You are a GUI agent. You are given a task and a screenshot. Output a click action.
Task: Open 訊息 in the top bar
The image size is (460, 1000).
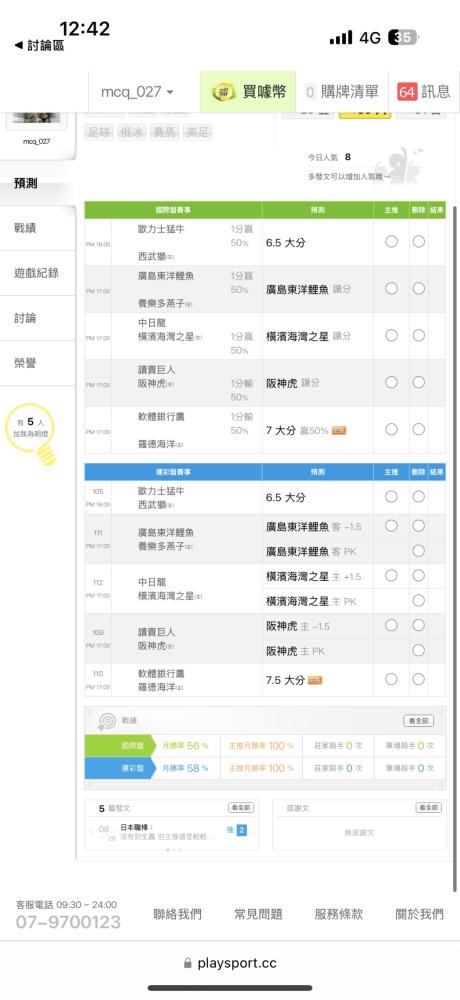424,92
